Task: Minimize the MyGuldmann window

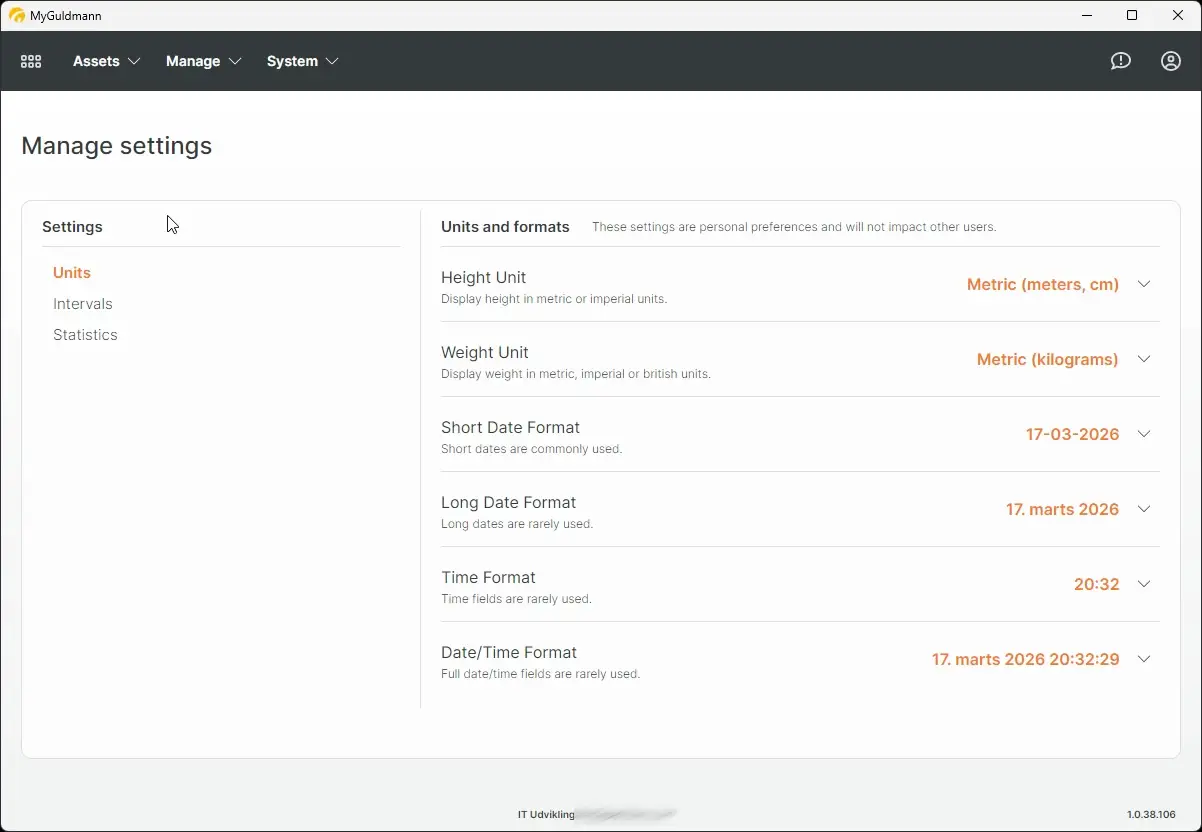Action: click(1086, 15)
